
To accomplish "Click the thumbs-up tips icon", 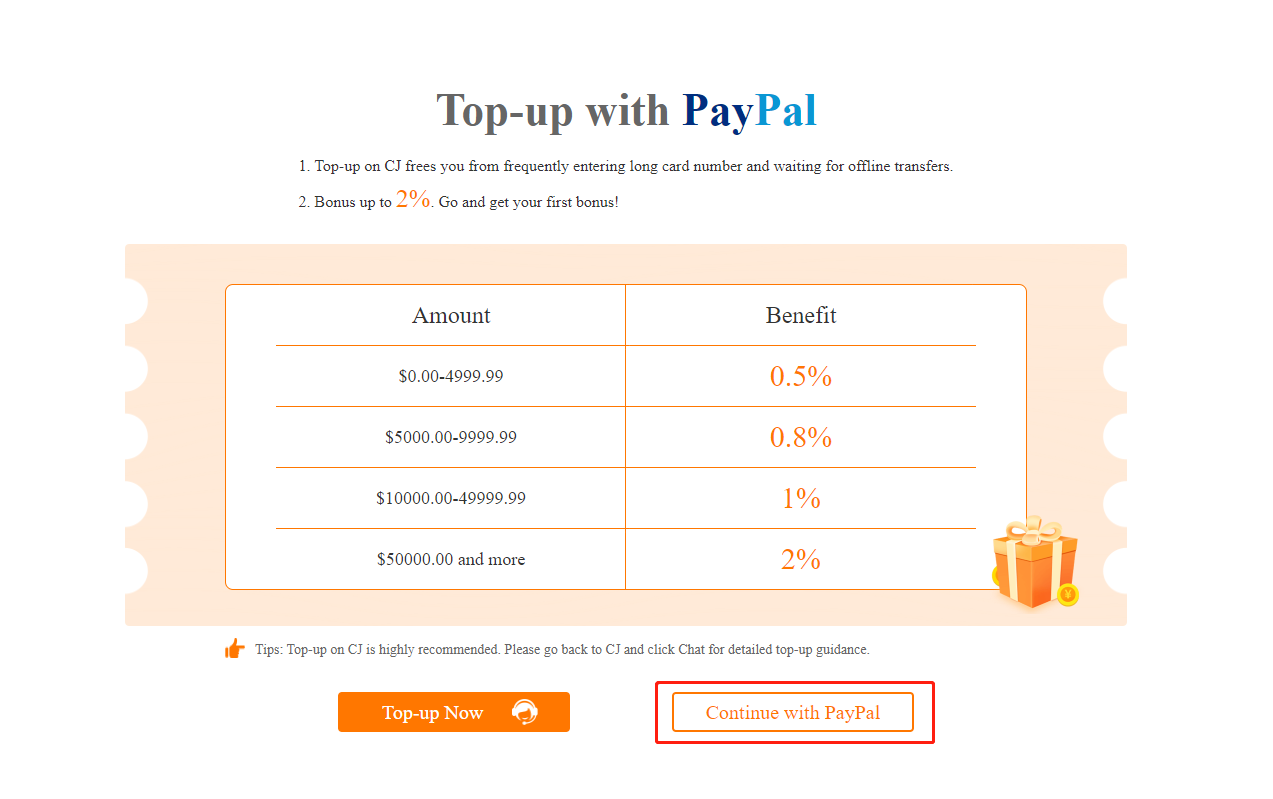I will [235, 649].
